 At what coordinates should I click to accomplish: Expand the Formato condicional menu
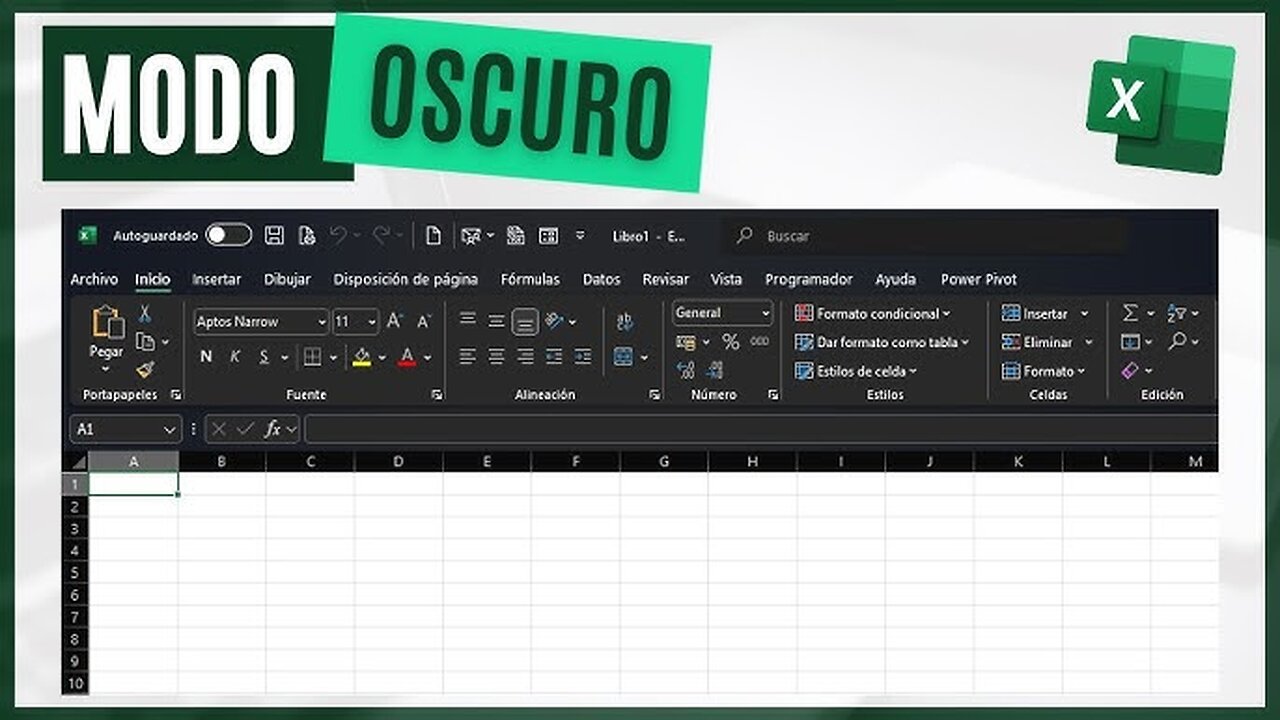point(873,314)
